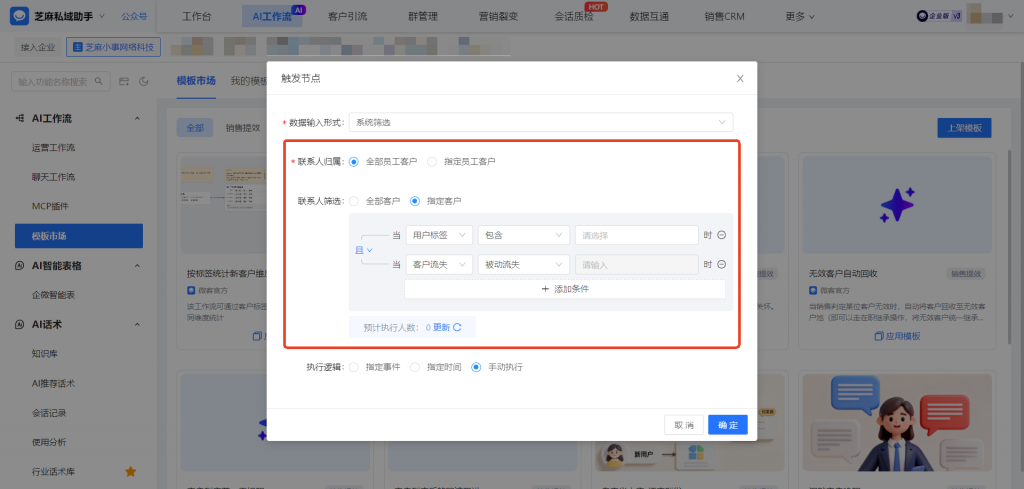Screen dimensions: 1024x489
Task: Switch to the 模板市场 page tab
Action: click(x=196, y=81)
